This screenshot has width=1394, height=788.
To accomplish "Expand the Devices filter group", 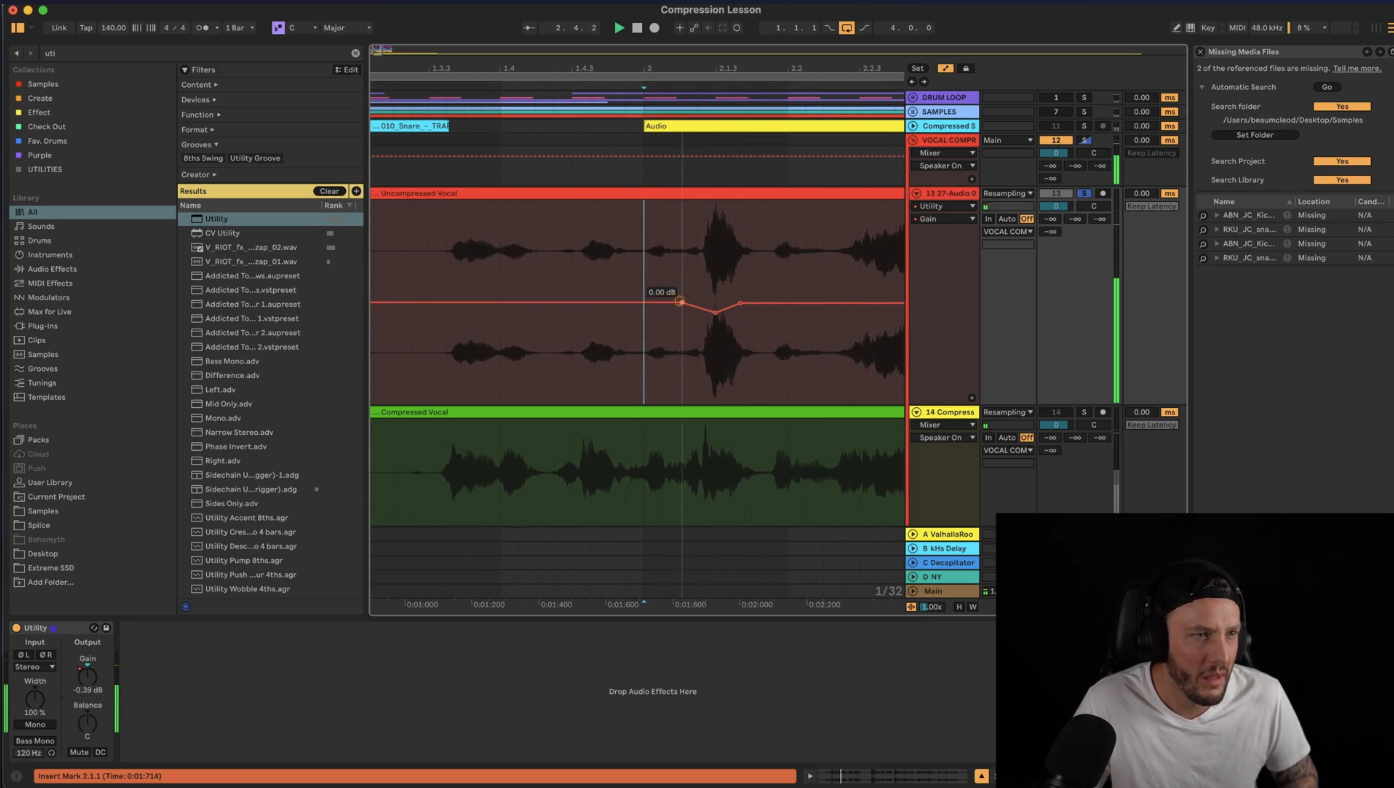I will coord(200,100).
